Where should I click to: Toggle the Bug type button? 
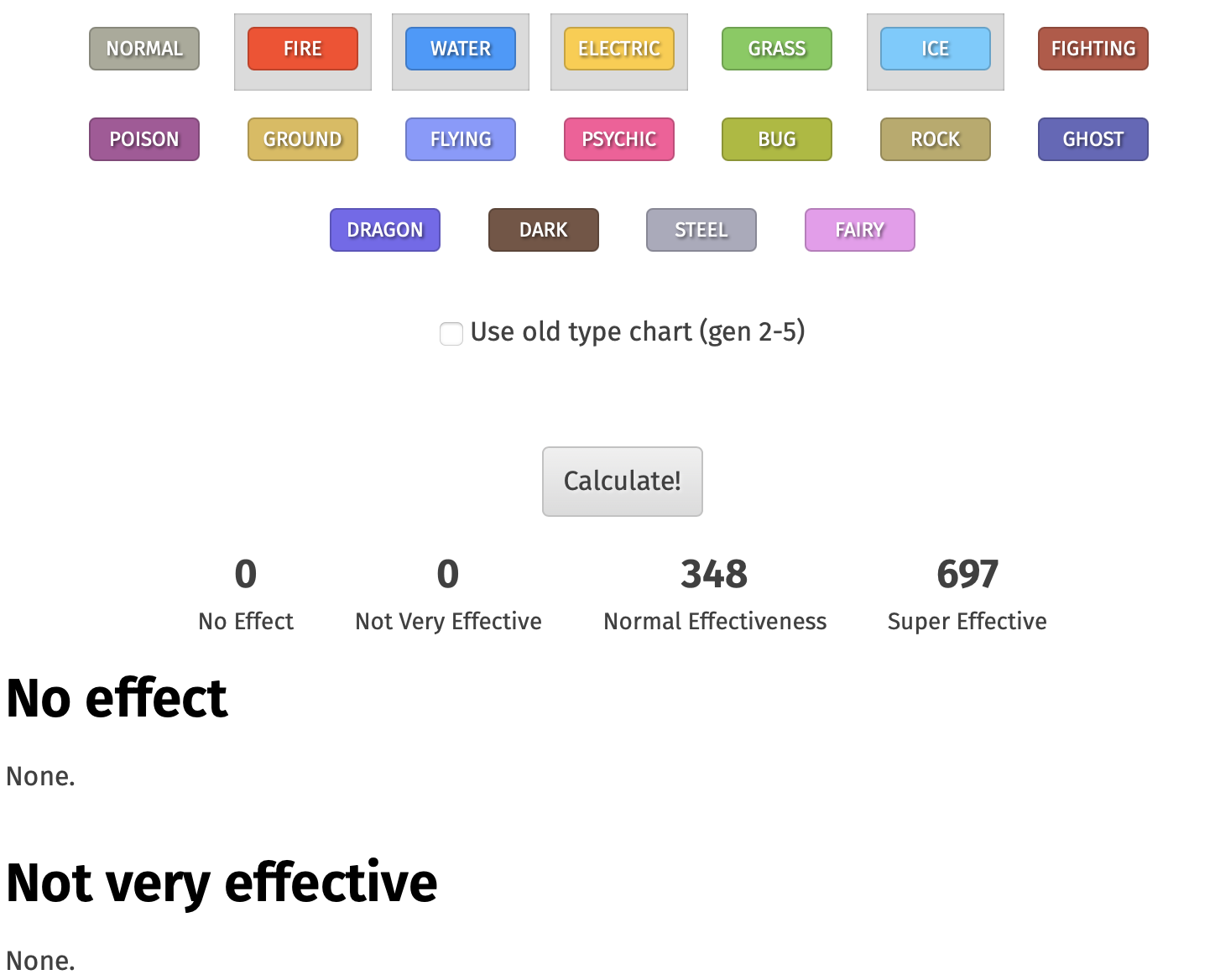tap(777, 139)
